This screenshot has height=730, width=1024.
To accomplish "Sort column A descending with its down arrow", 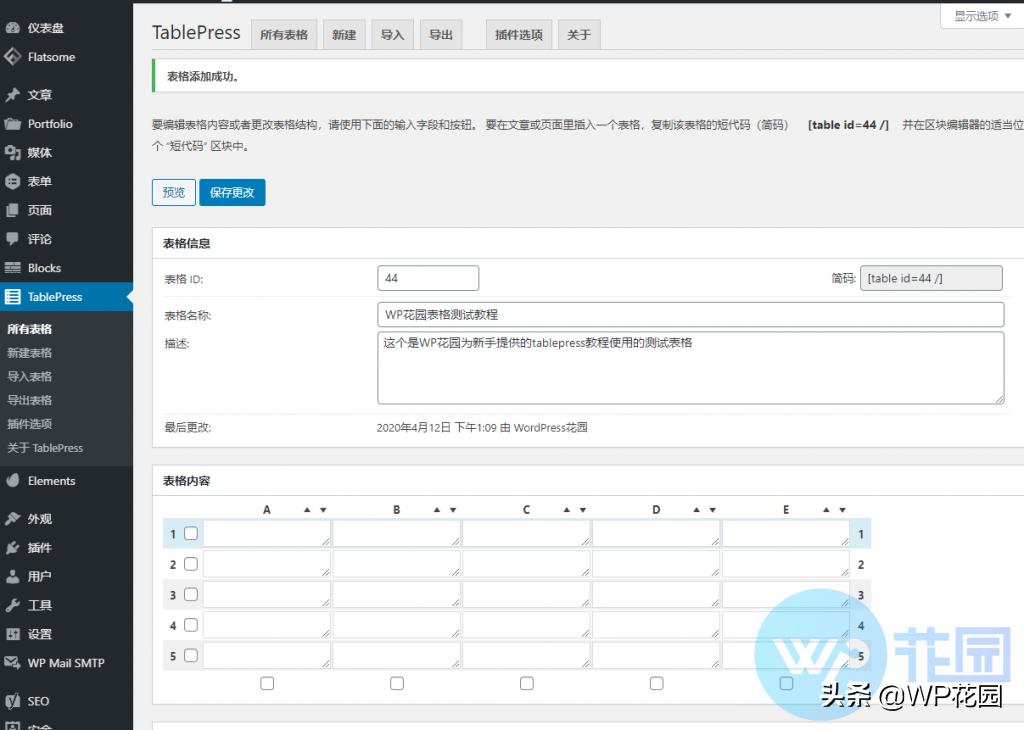I will pyautogui.click(x=323, y=509).
